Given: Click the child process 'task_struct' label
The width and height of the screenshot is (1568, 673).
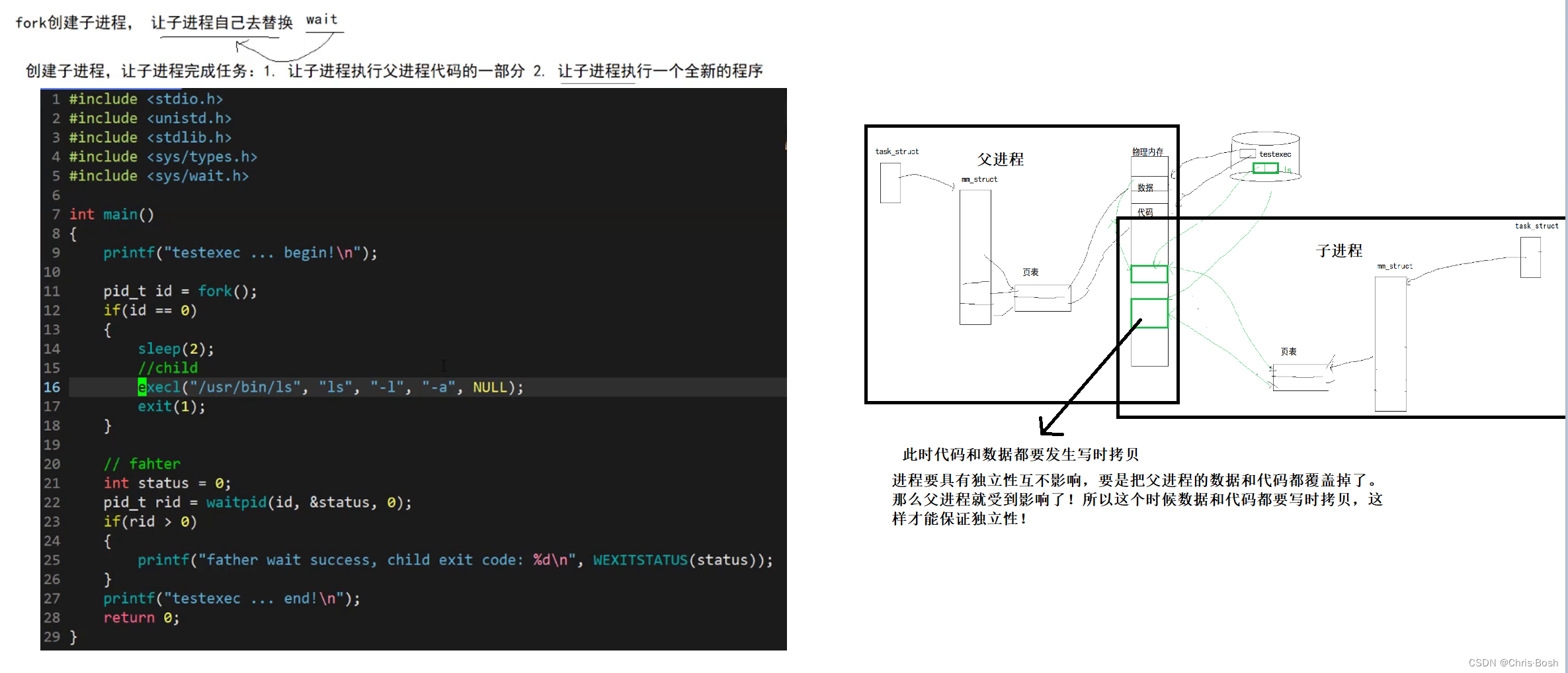Looking at the screenshot, I should (1537, 226).
